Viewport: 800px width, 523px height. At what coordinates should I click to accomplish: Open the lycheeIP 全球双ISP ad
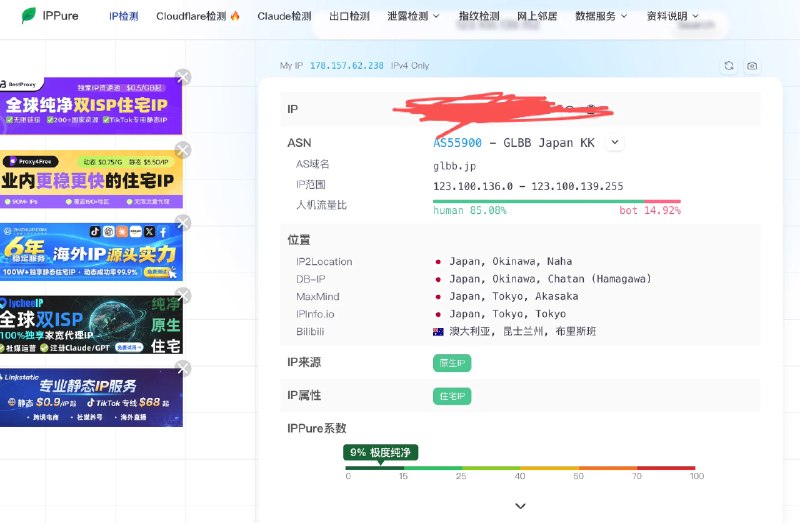(x=91, y=325)
